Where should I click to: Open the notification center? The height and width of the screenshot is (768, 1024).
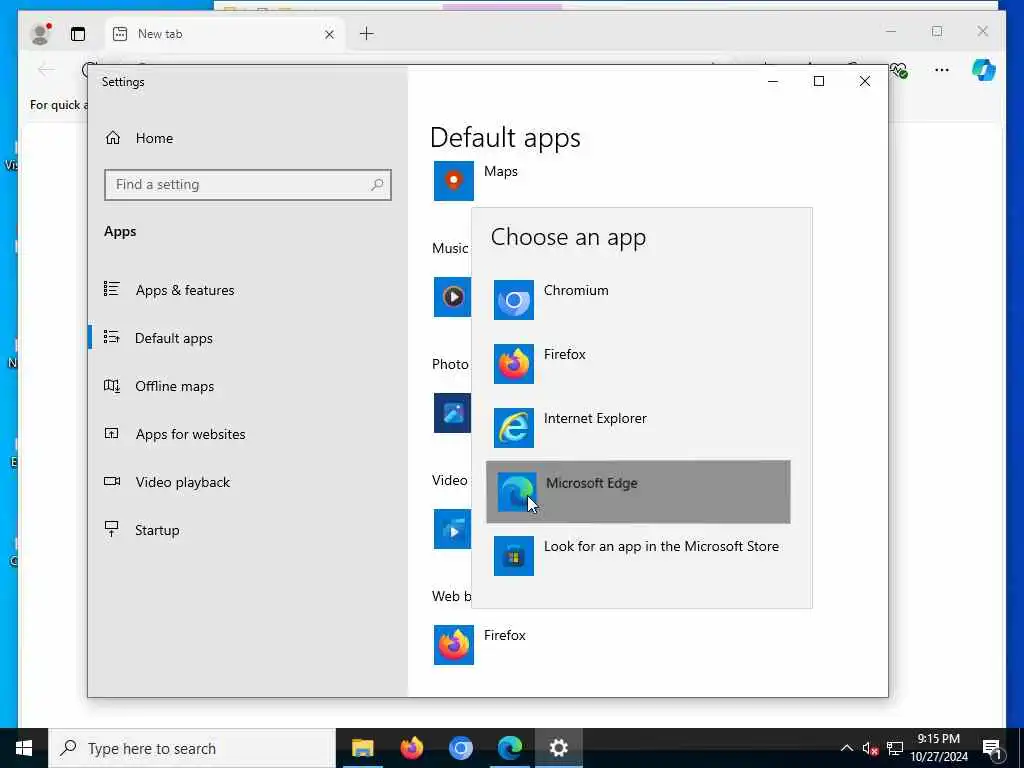click(992, 748)
